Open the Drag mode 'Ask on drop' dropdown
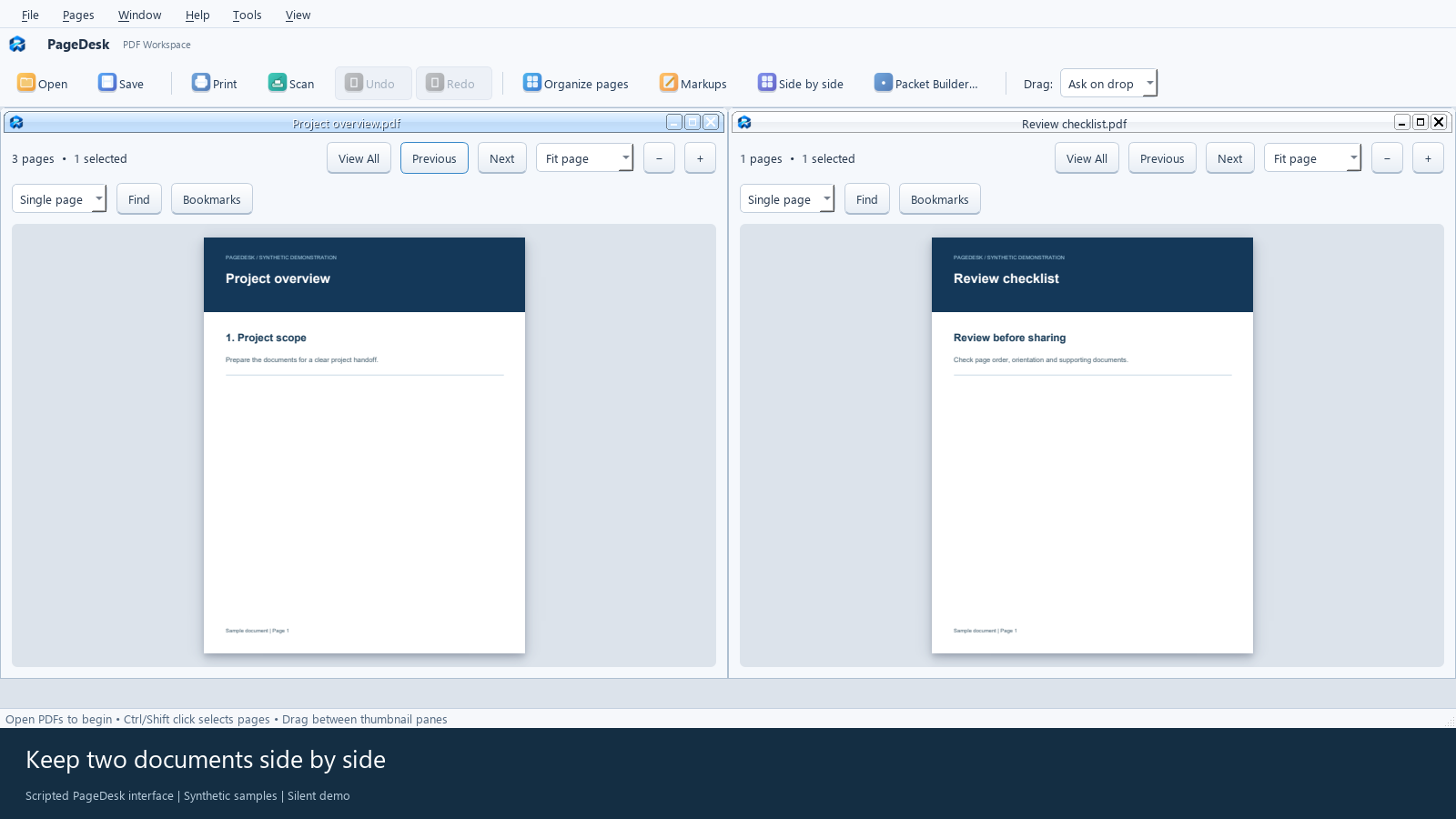 click(x=1108, y=84)
